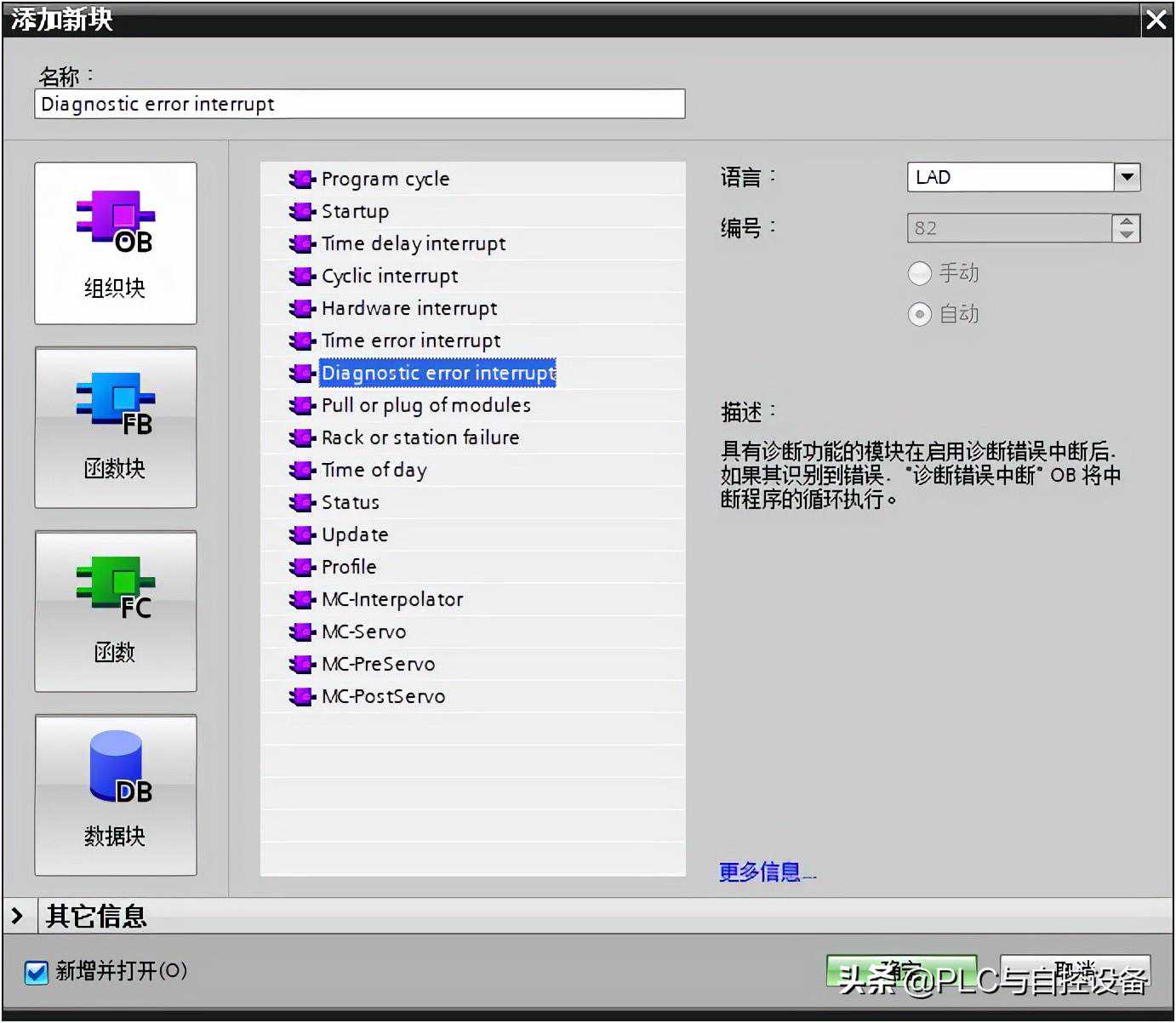Toggle the 新增并打开 checkbox
Screen dimensions: 1176x1023
[x=37, y=972]
